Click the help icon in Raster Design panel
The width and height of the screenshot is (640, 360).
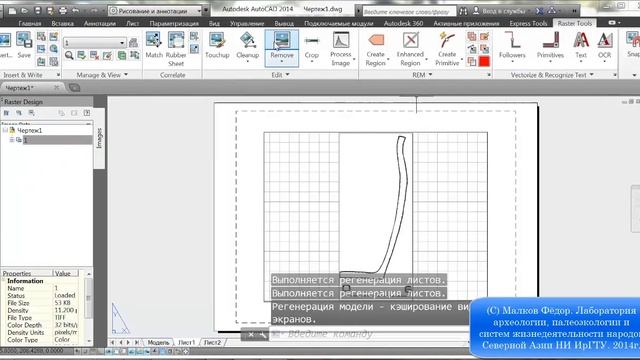(x=87, y=113)
